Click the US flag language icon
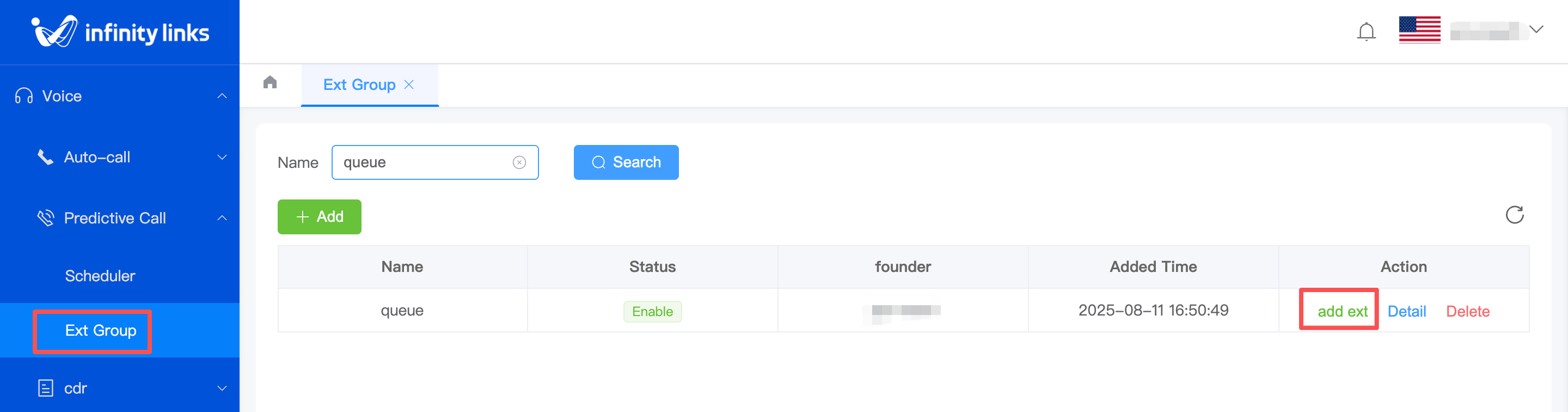Viewport: 1568px width, 412px height. 1419,30
